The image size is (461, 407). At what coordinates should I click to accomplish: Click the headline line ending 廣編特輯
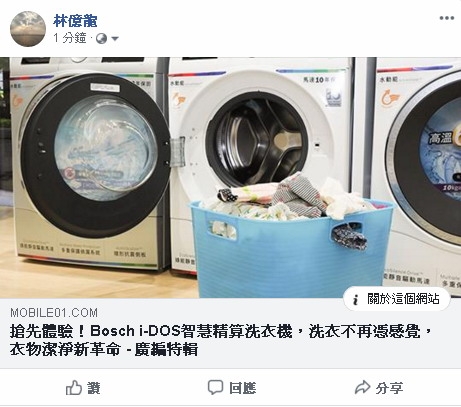coord(104,350)
